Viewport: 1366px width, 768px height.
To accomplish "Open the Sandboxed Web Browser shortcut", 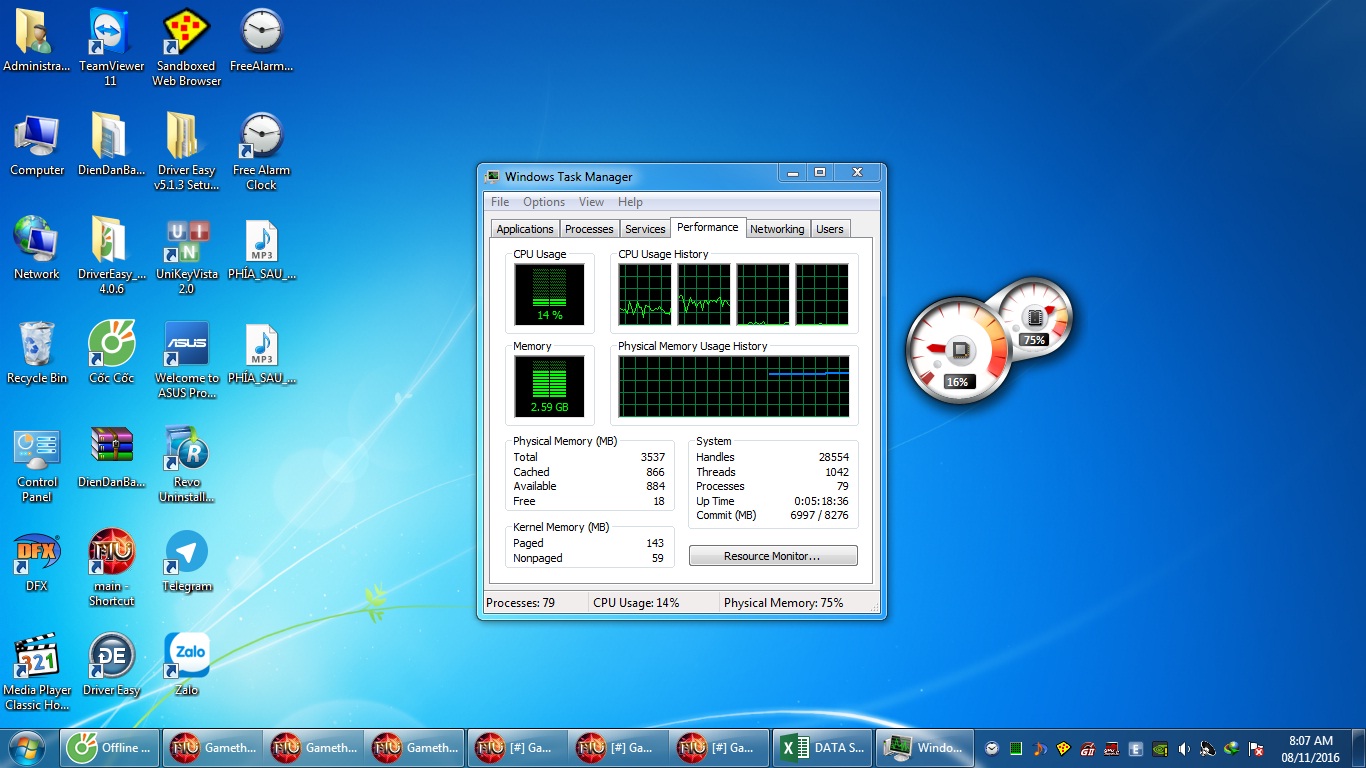I will [x=185, y=33].
